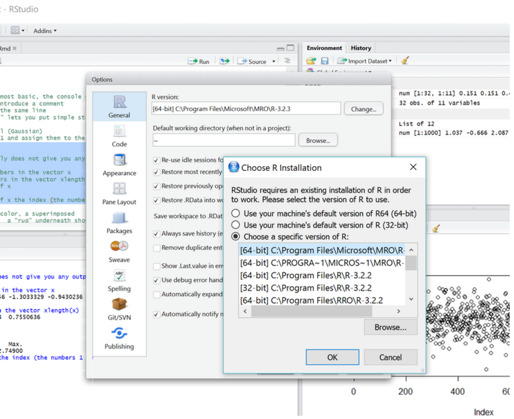Toggle Automatically expand tracebacks checkbox
Image resolution: width=514 pixels, height=419 pixels.
click(x=156, y=295)
